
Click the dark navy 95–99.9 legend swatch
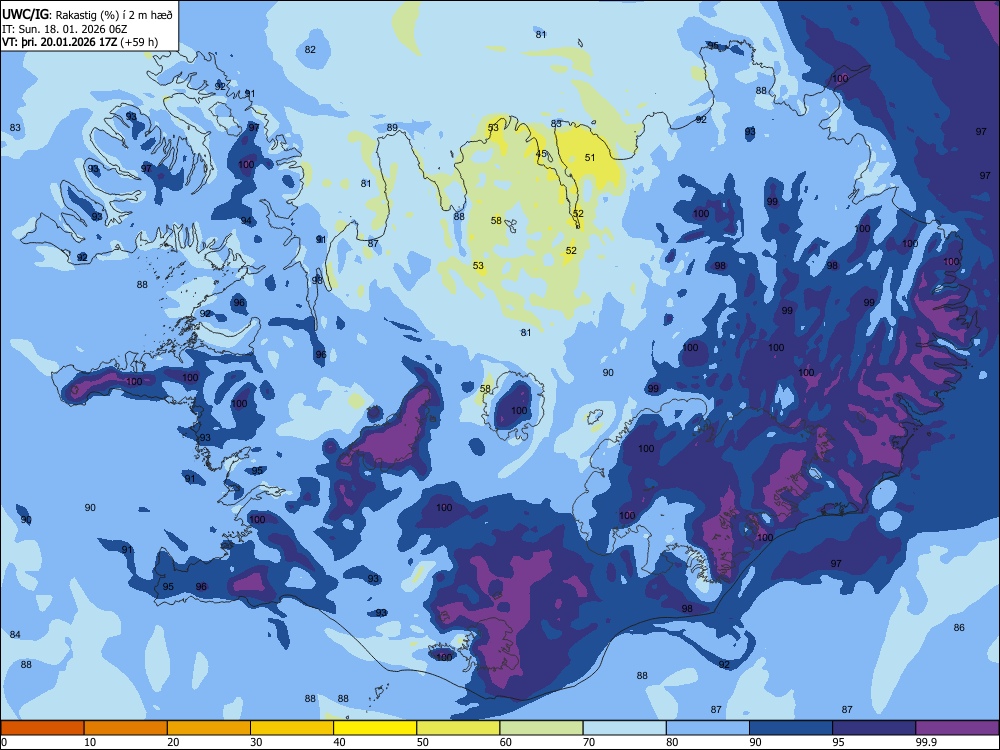click(874, 728)
